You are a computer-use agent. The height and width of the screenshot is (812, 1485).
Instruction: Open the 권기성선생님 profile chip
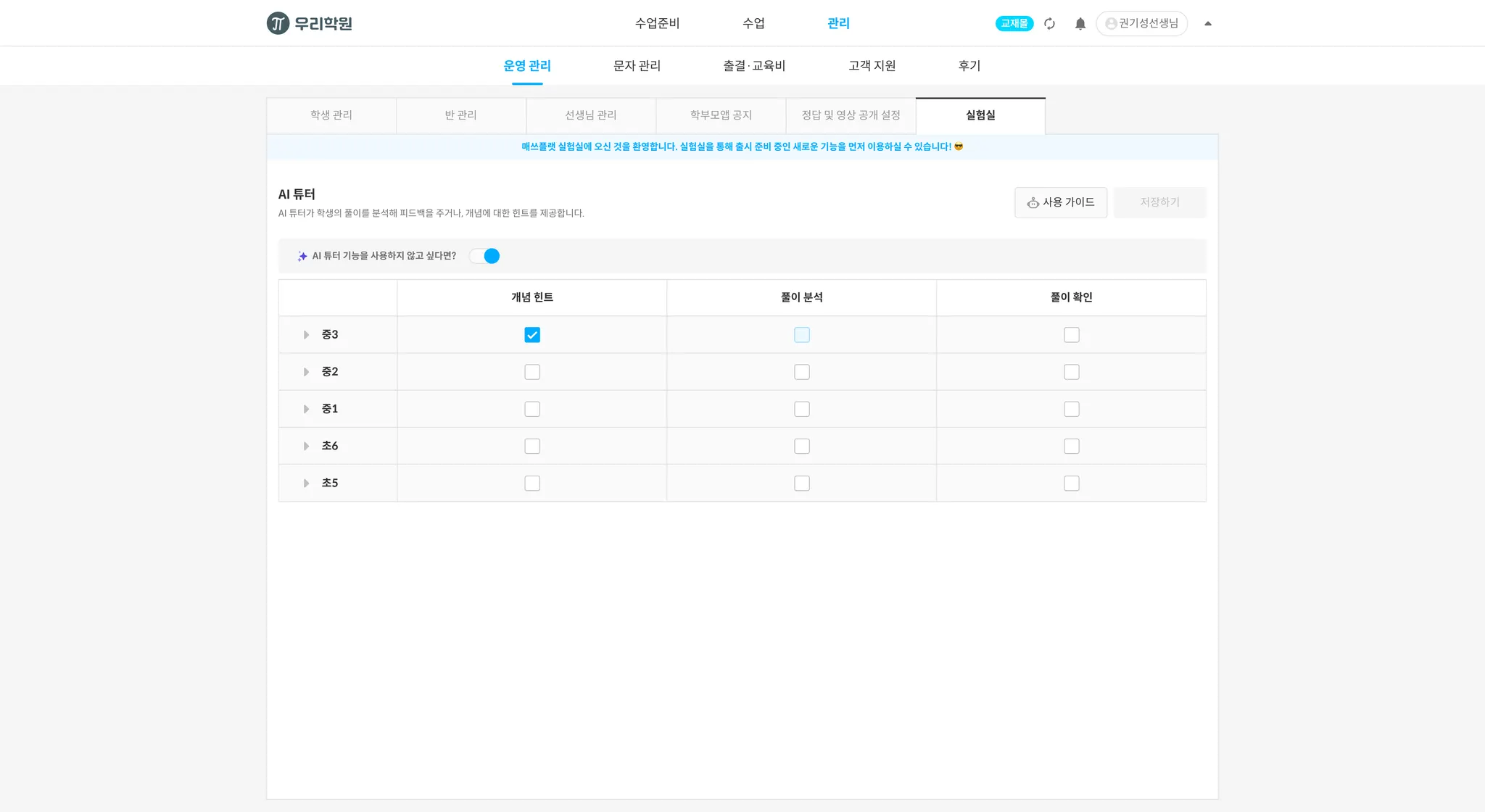pyautogui.click(x=1141, y=23)
